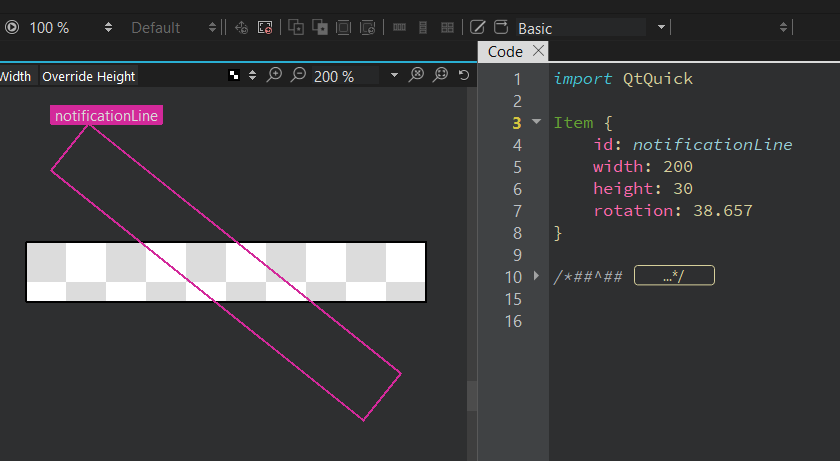Screen dimensions: 840x461
Task: Click the zoom to selection icon
Action: [x=440, y=75]
